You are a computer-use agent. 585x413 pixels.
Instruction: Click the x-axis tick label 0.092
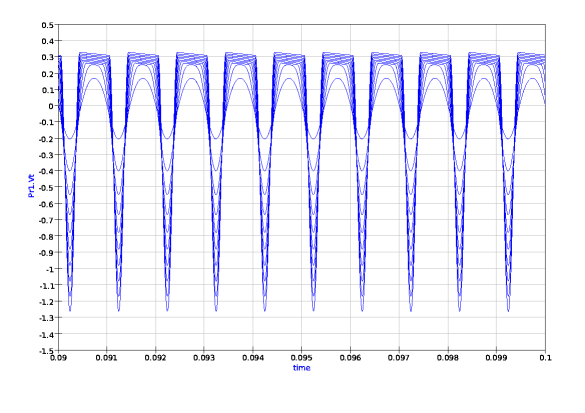coord(155,358)
